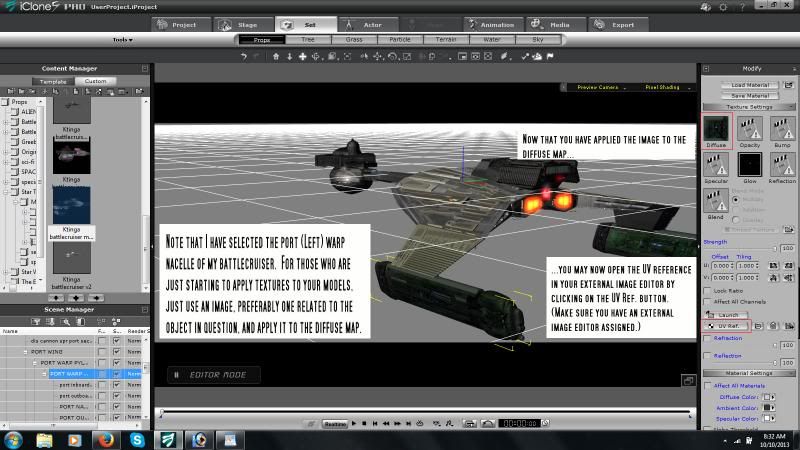
Task: Enable the Affect All Channels checkbox
Action: coord(707,302)
